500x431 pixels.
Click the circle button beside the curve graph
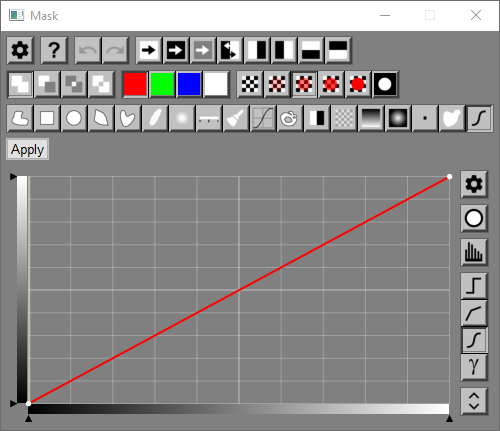(474, 218)
